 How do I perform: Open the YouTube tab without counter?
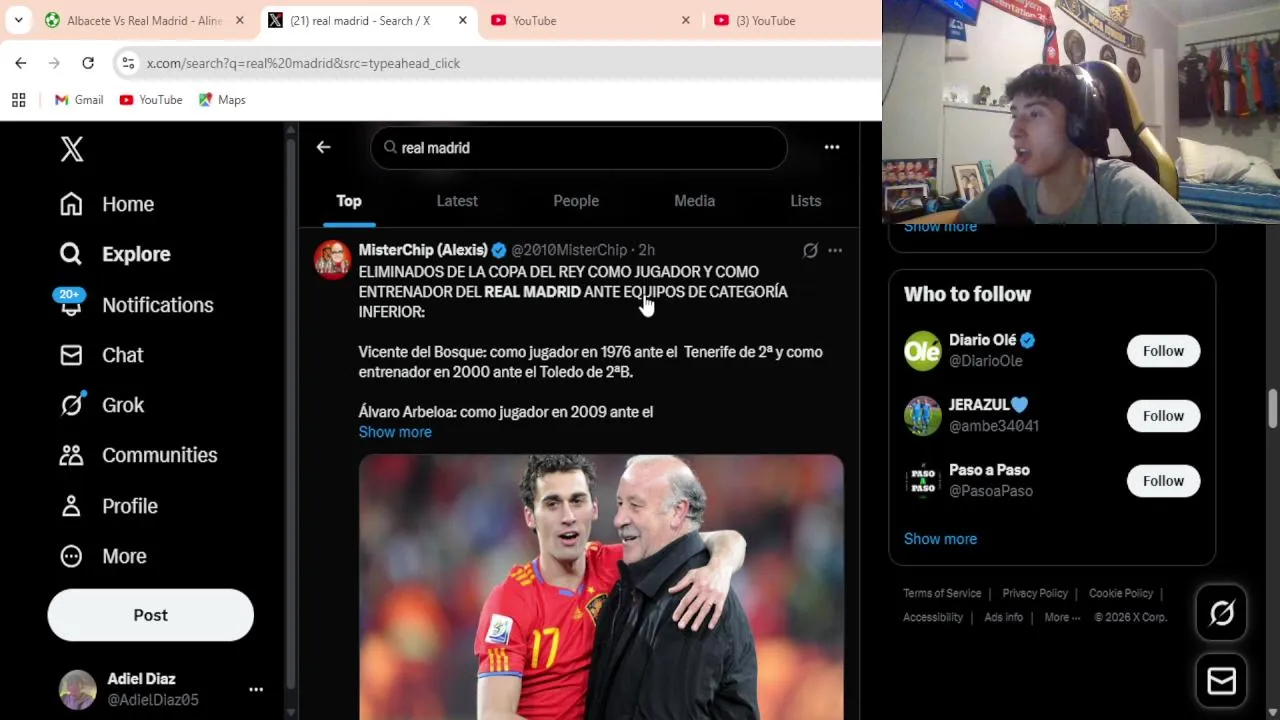pyautogui.click(x=592, y=20)
